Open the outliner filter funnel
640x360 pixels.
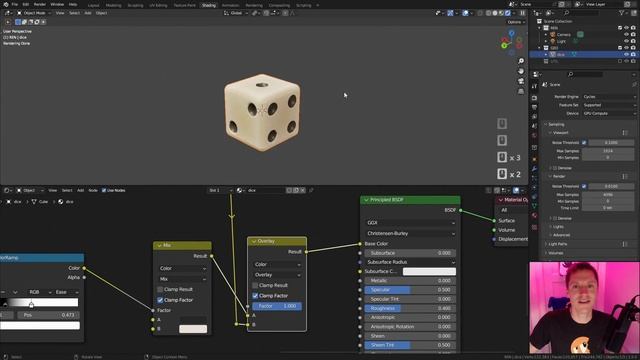[622, 13]
